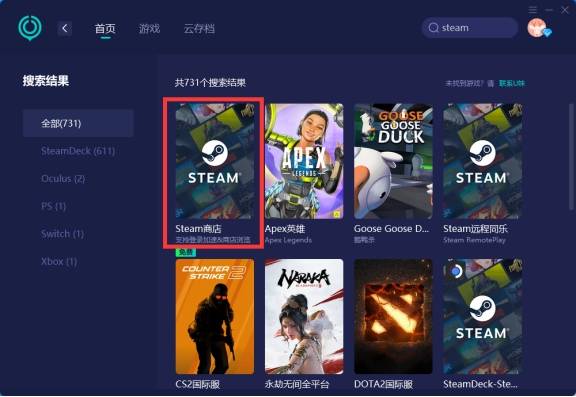The width and height of the screenshot is (576, 397).
Task: Open the CS2国际服 cover thumbnail
Action: click(215, 317)
